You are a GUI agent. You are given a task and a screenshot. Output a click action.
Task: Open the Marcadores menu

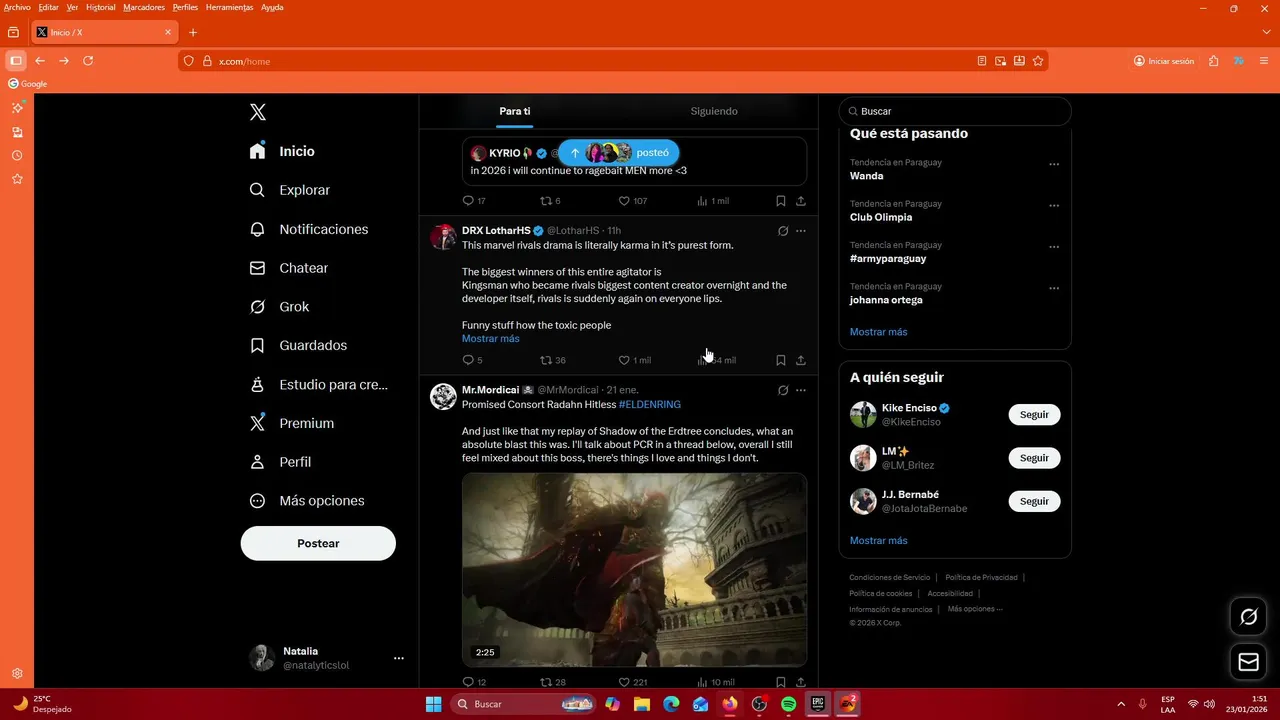[144, 7]
